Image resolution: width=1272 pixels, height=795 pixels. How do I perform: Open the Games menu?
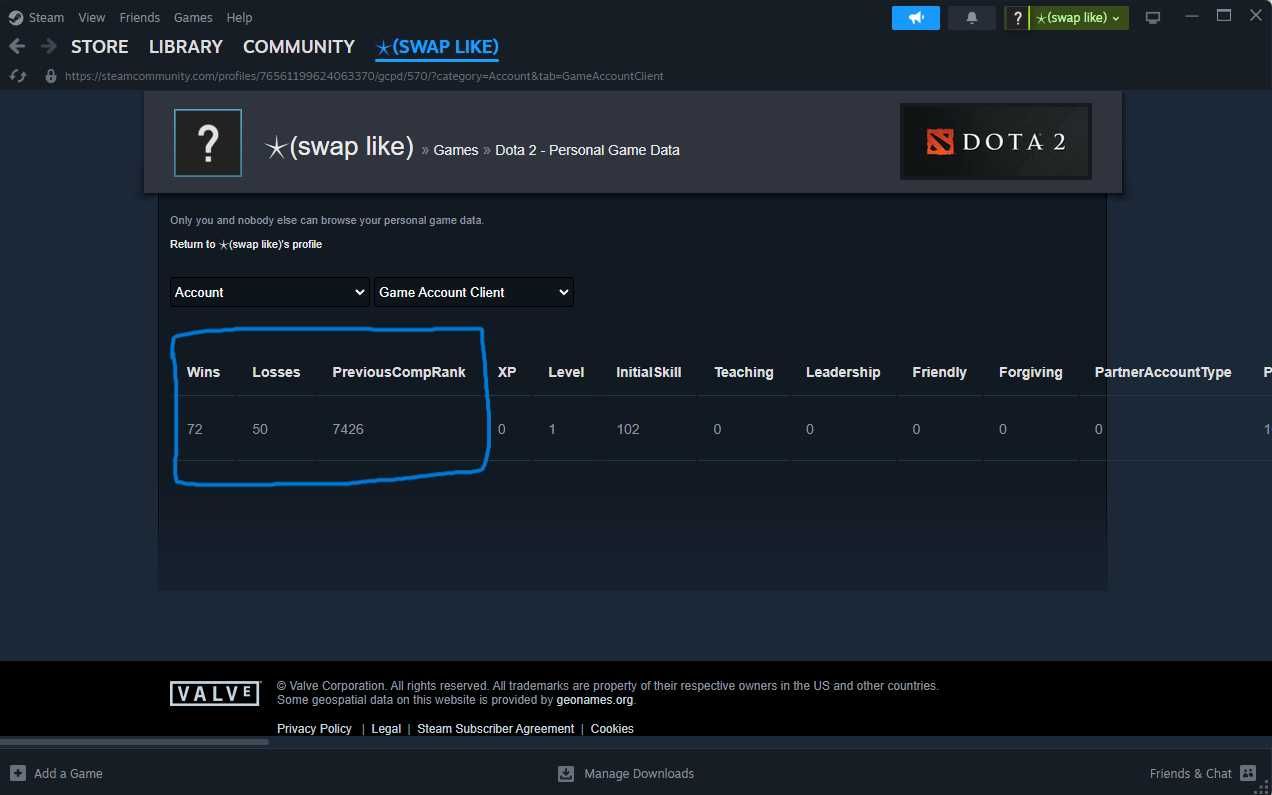coord(193,18)
